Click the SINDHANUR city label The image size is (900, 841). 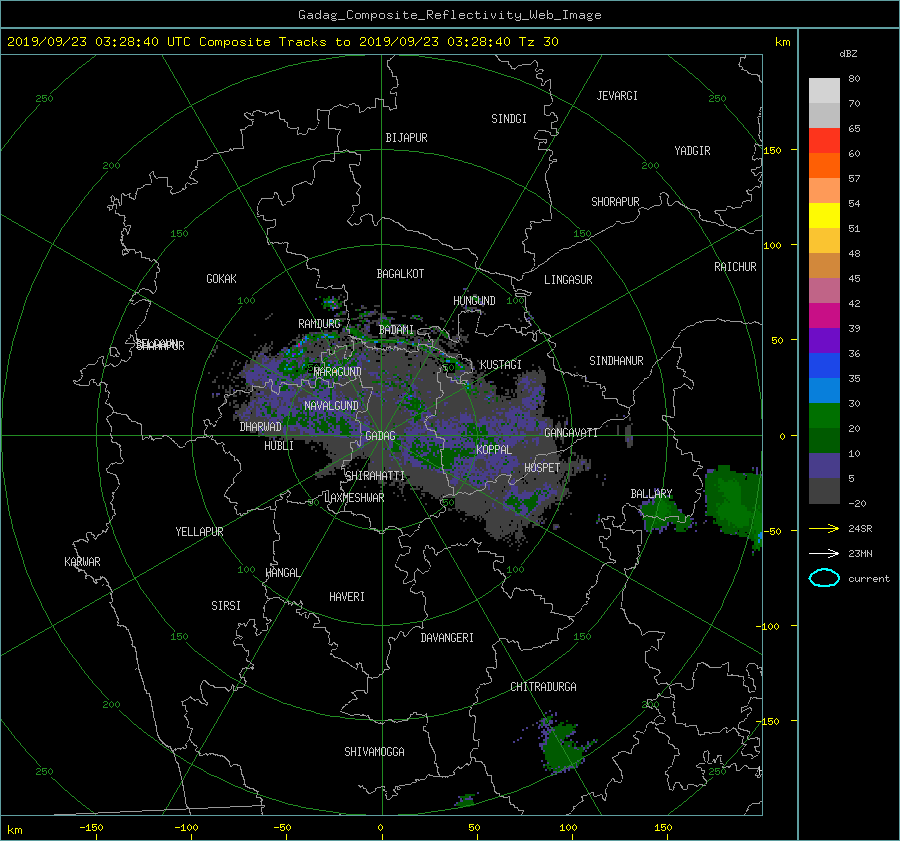(616, 361)
